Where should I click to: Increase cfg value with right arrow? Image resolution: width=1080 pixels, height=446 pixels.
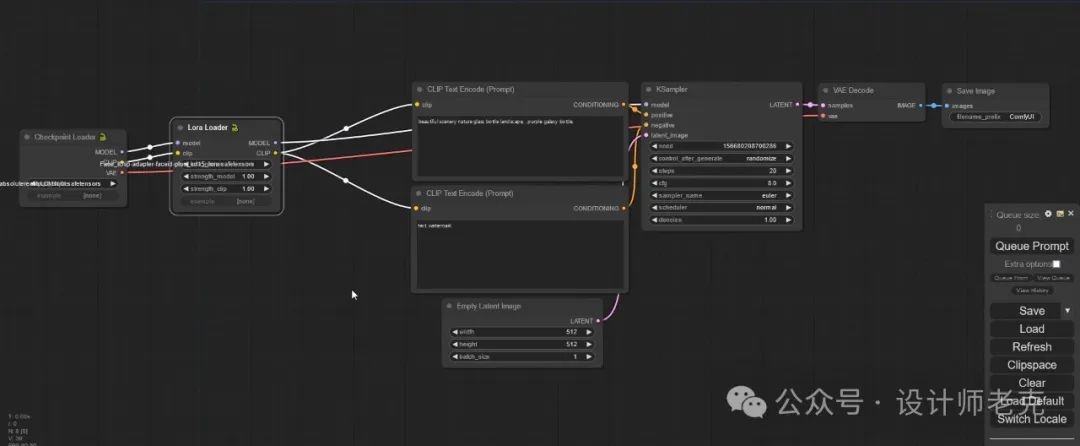788,183
